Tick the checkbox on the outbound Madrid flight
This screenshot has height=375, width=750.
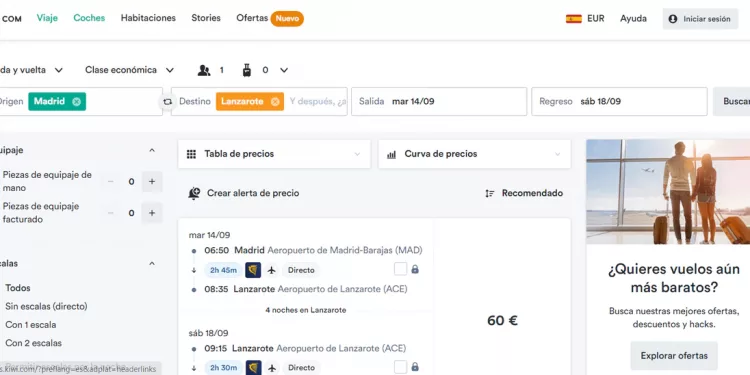pos(400,269)
